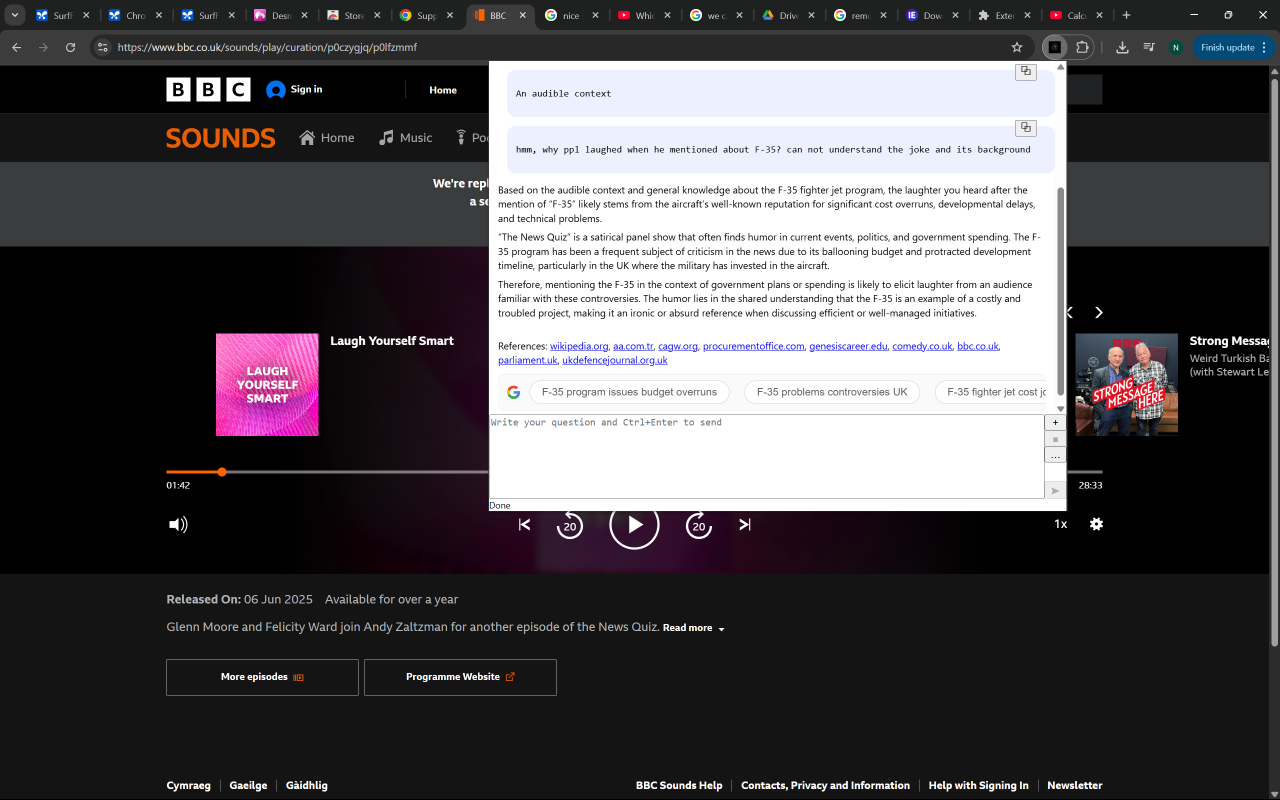This screenshot has height=800, width=1280.
Task: Switch to the Extensions tab
Action: click(x=1005, y=15)
